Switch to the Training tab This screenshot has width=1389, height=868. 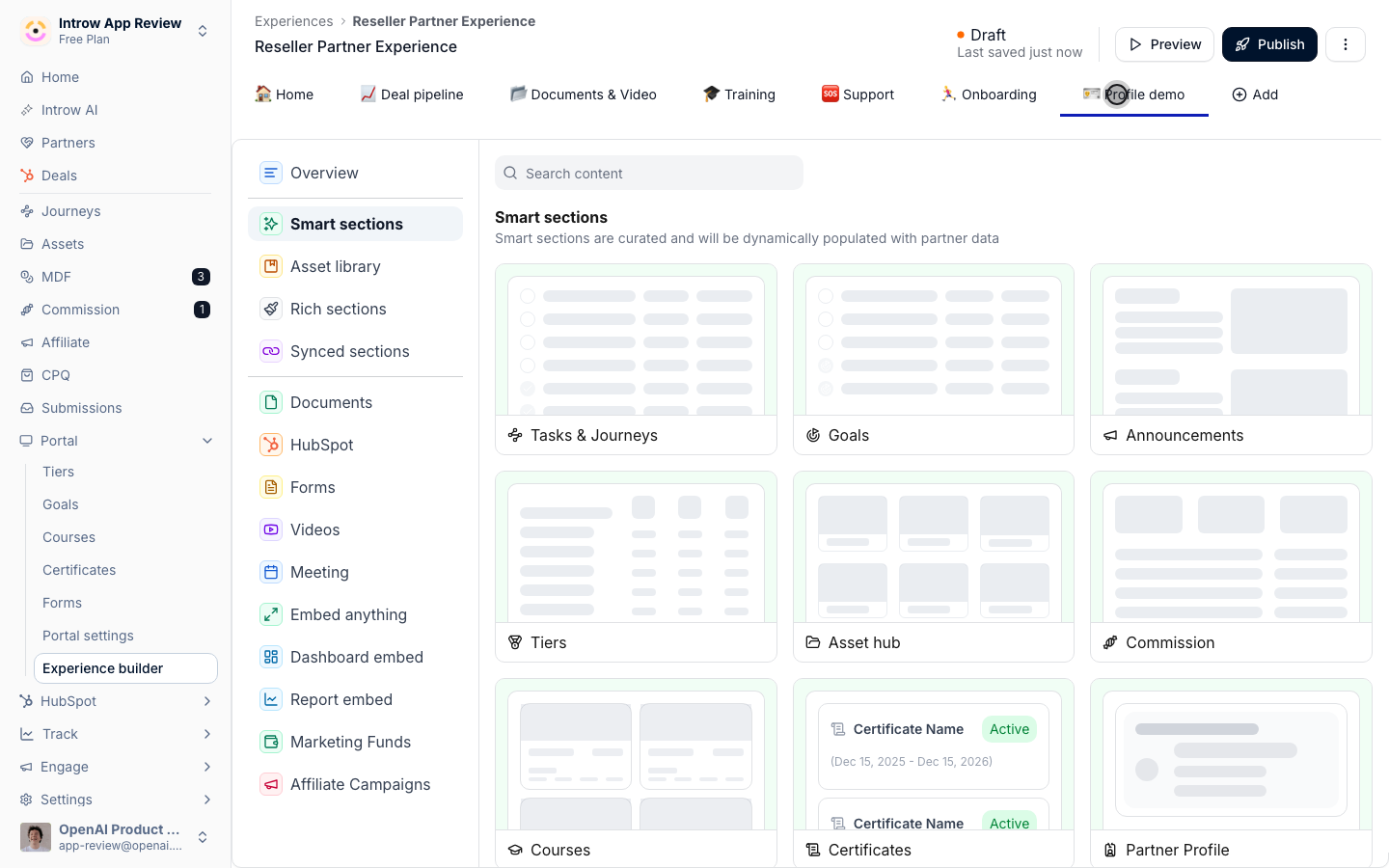click(x=739, y=95)
